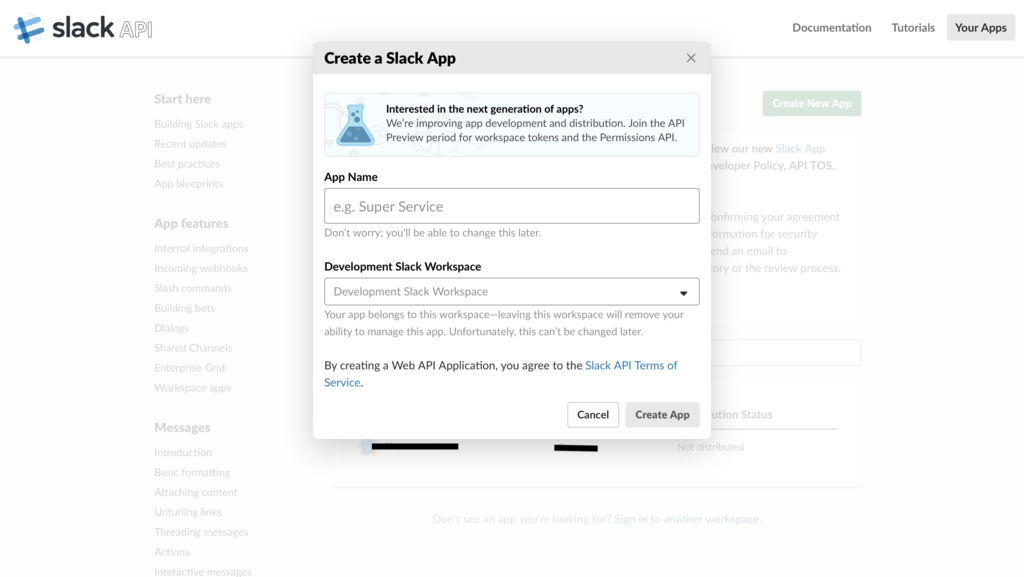This screenshot has width=1024, height=577.
Task: Focus the App Name input field
Action: click(x=511, y=206)
